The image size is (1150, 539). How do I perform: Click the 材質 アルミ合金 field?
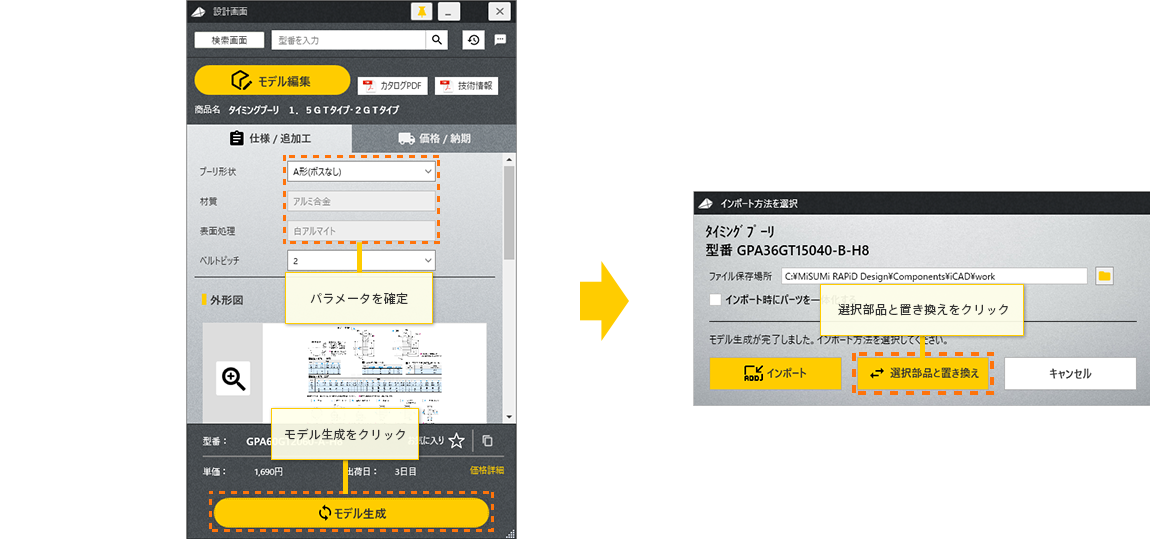coord(362,201)
